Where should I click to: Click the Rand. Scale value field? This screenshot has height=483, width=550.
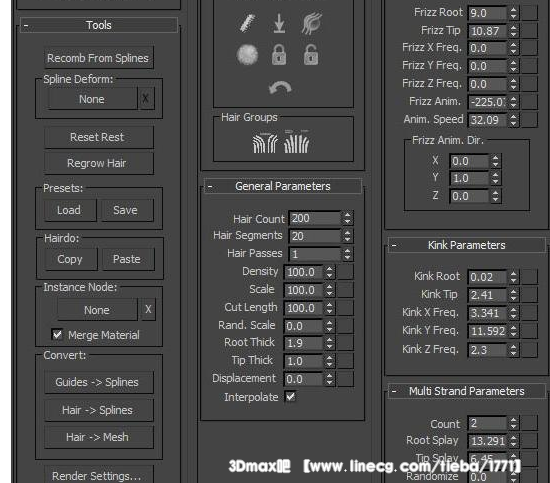coord(303,326)
